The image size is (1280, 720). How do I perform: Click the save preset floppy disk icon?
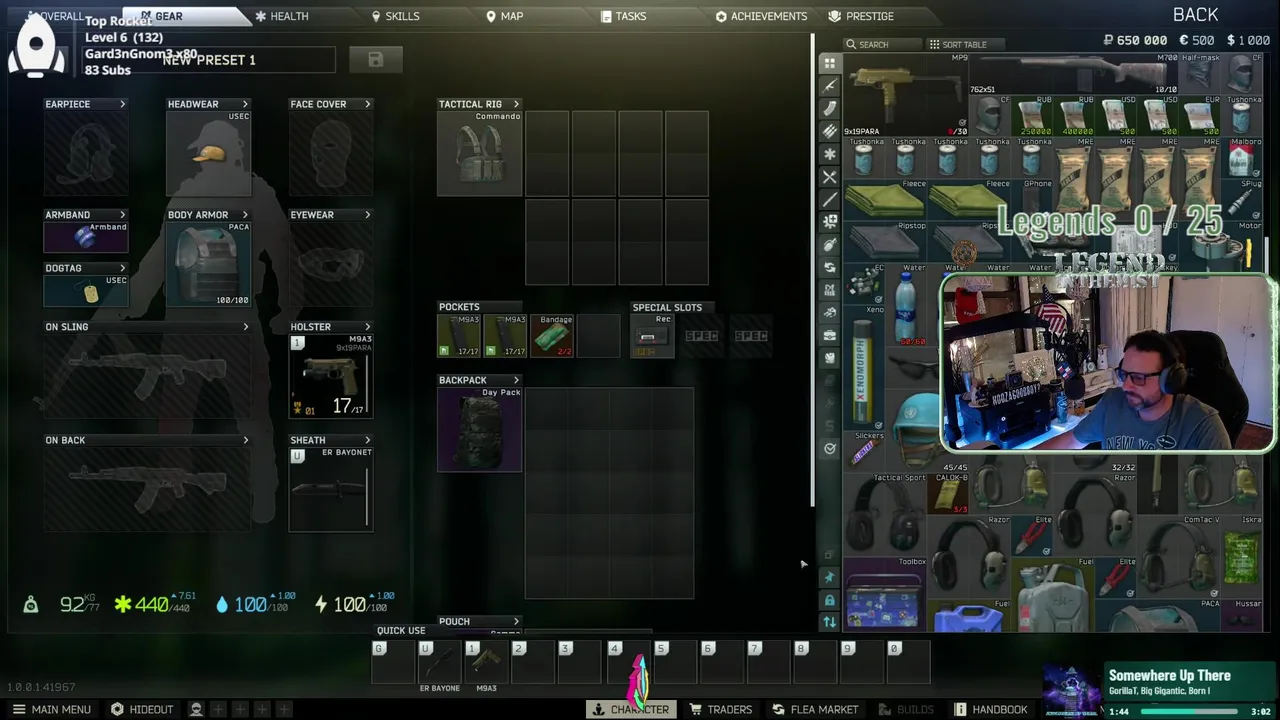[375, 60]
